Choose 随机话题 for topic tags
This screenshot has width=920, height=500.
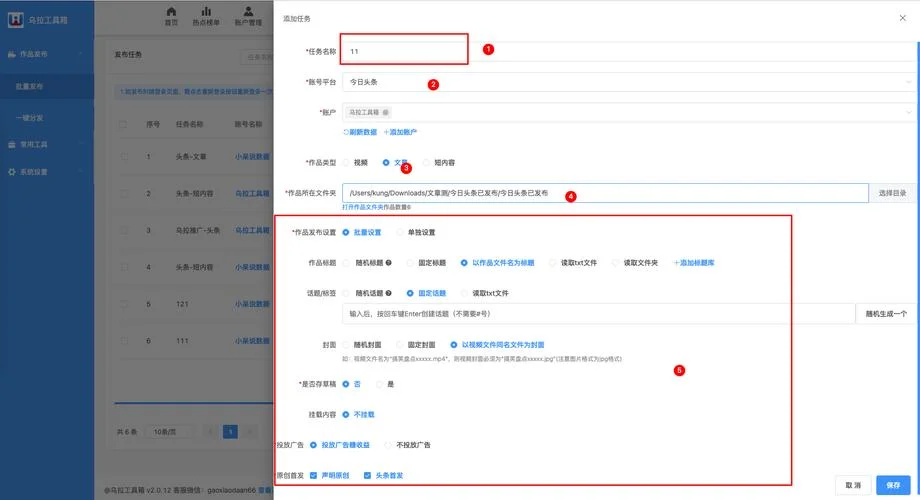click(x=363, y=293)
